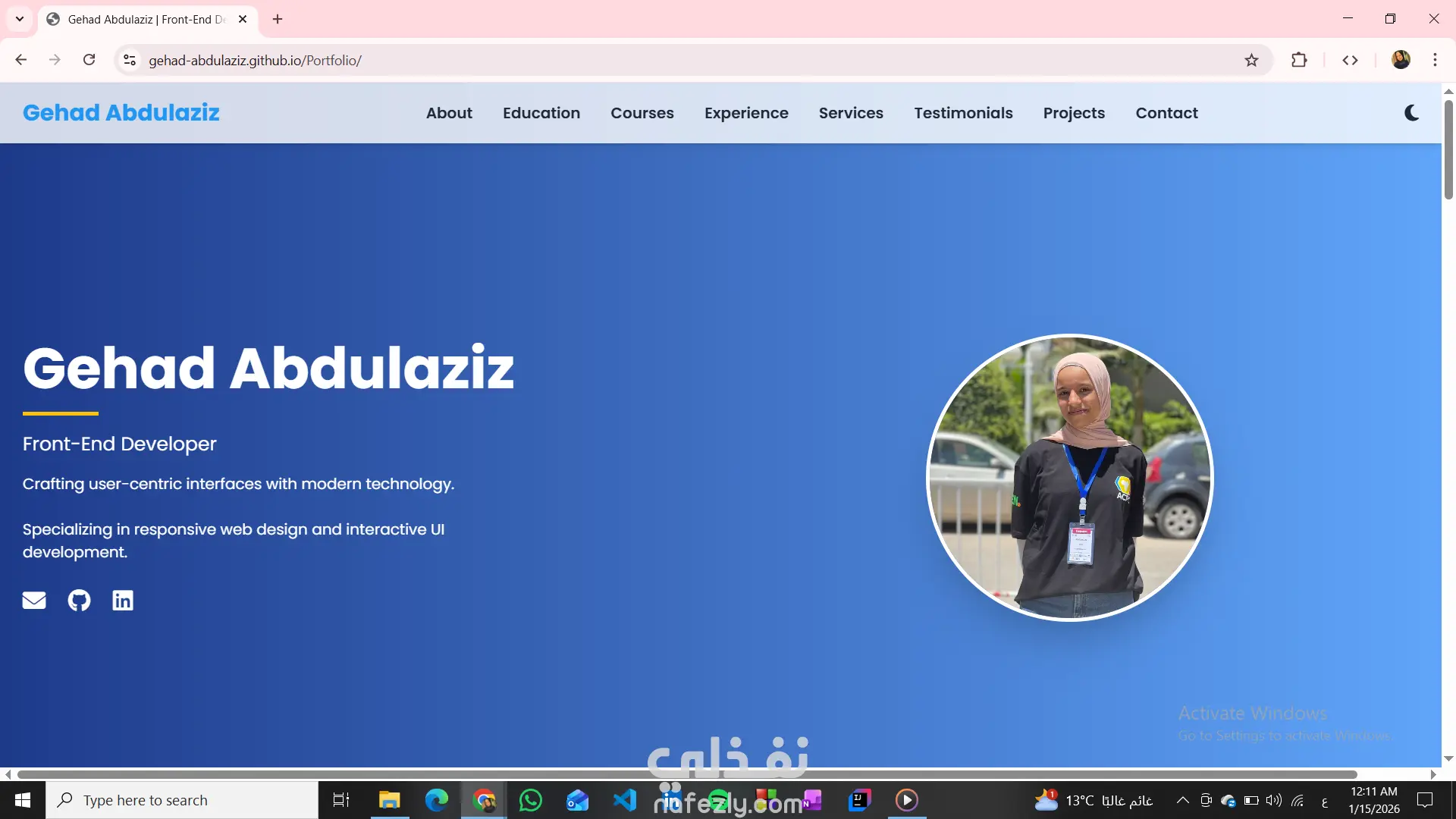This screenshot has width=1456, height=819.
Task: Click the circular profile photo
Action: (1070, 477)
